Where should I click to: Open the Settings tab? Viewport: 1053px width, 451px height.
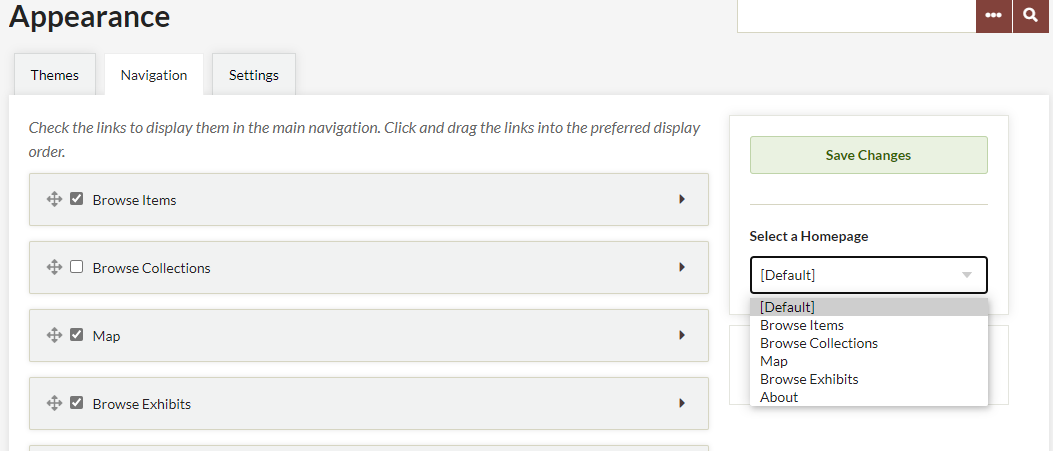(x=254, y=75)
